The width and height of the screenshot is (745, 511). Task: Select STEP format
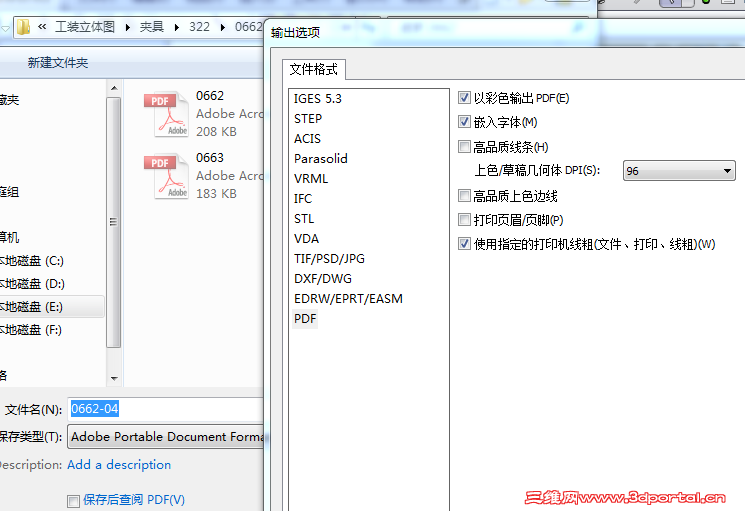pos(308,119)
